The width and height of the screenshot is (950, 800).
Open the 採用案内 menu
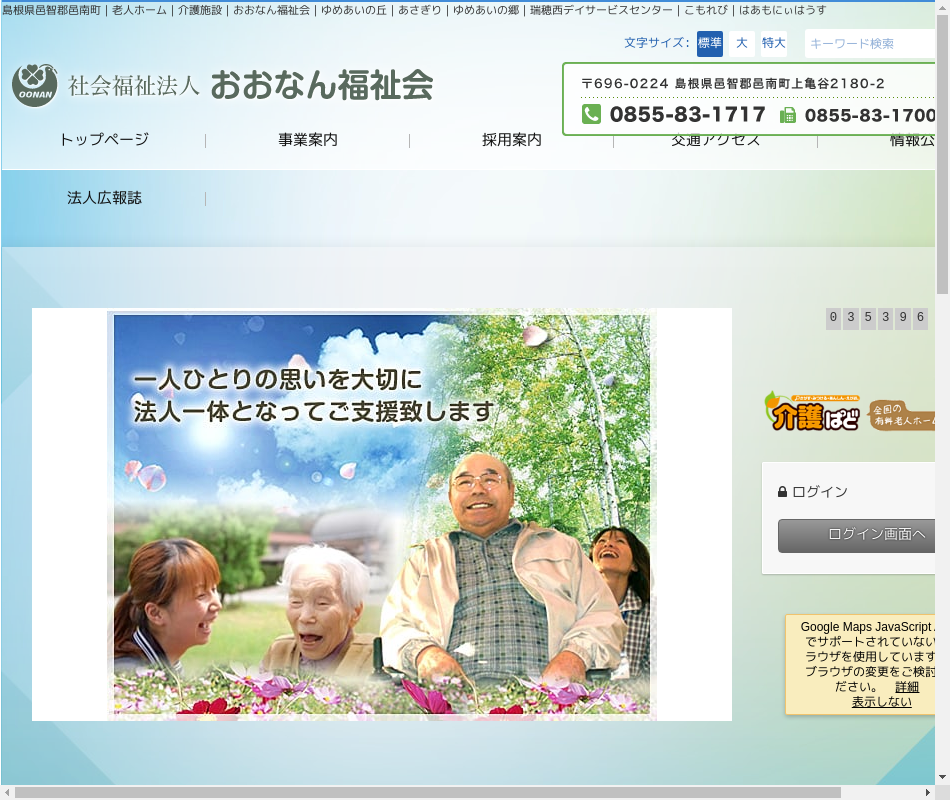(x=512, y=140)
